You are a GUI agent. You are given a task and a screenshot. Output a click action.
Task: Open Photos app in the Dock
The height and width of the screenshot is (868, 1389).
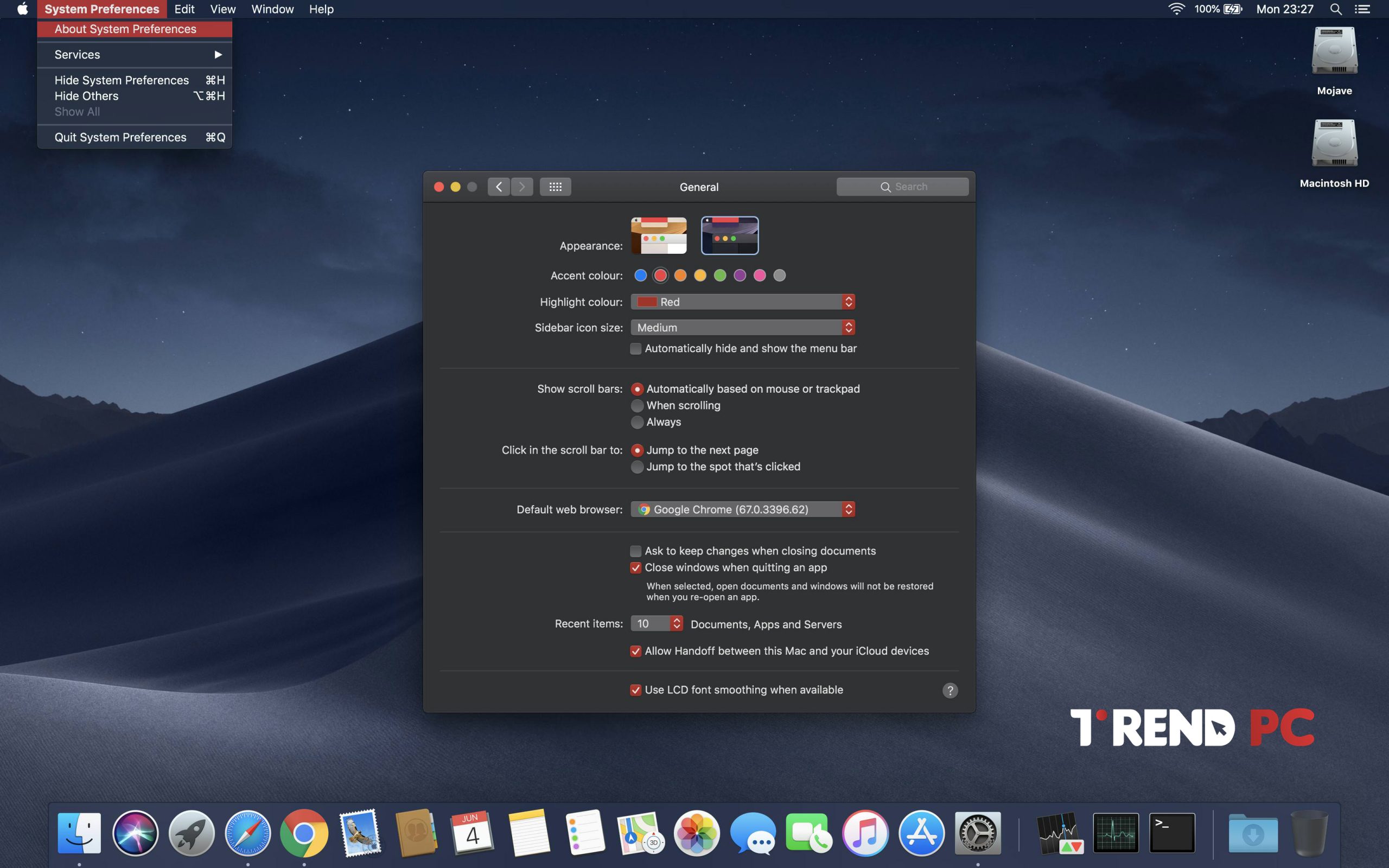pos(697,832)
